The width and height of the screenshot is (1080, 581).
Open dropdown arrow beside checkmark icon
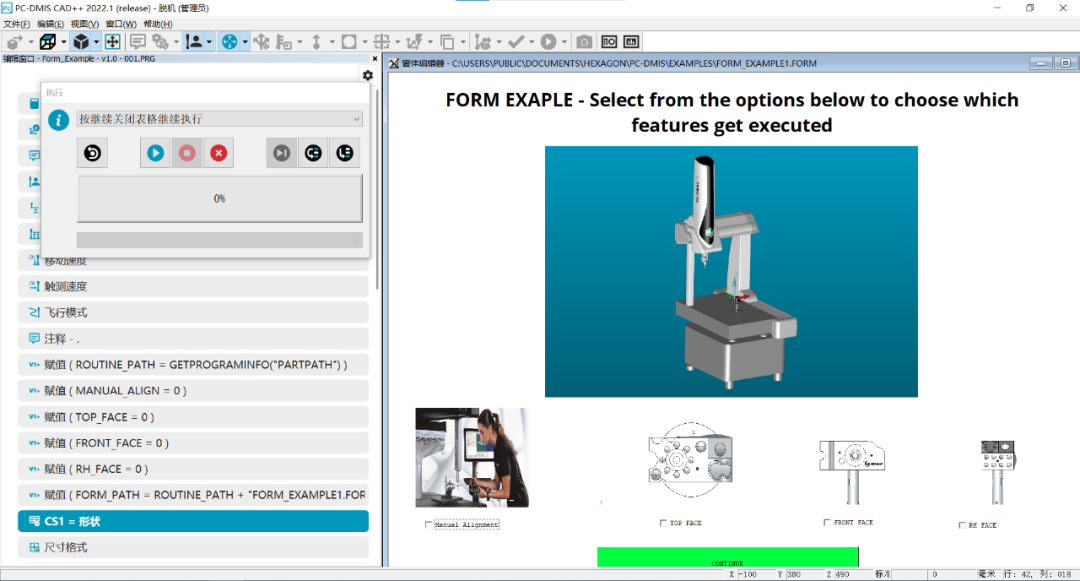click(x=531, y=42)
